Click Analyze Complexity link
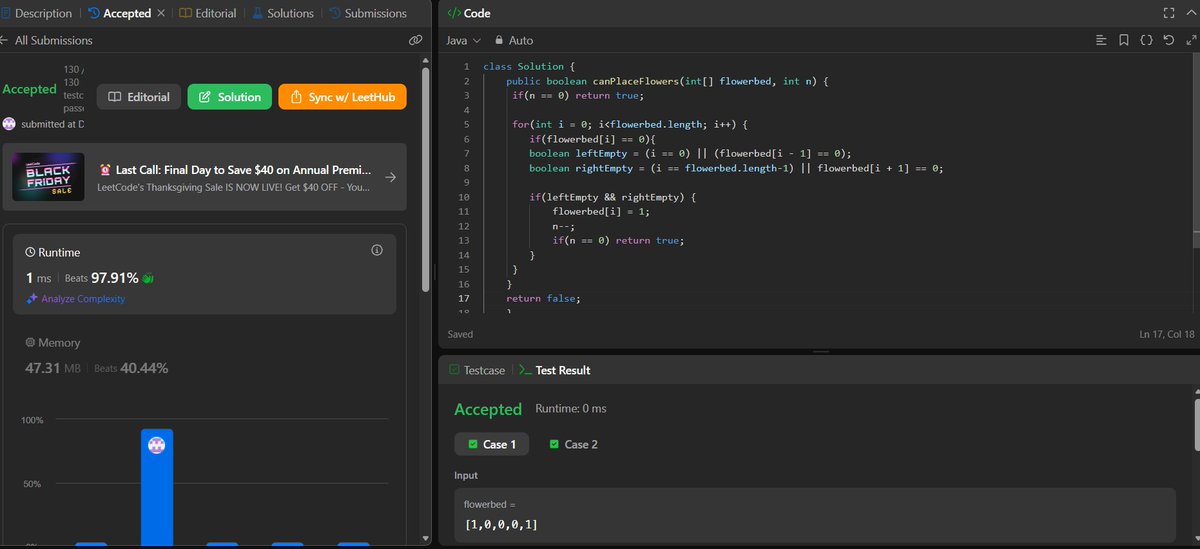Image resolution: width=1200 pixels, height=549 pixels. click(84, 299)
